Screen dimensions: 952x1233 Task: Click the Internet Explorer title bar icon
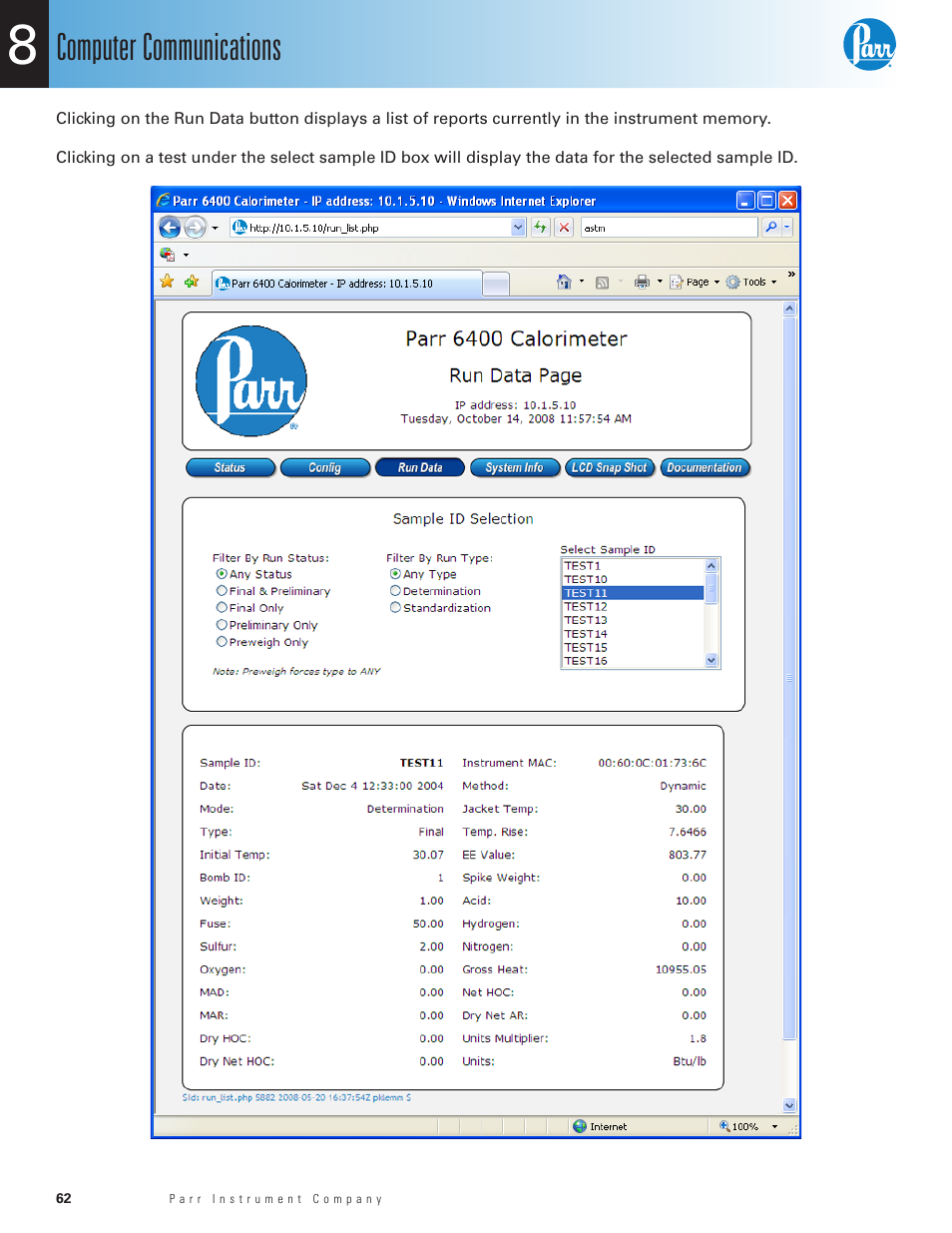click(x=164, y=201)
